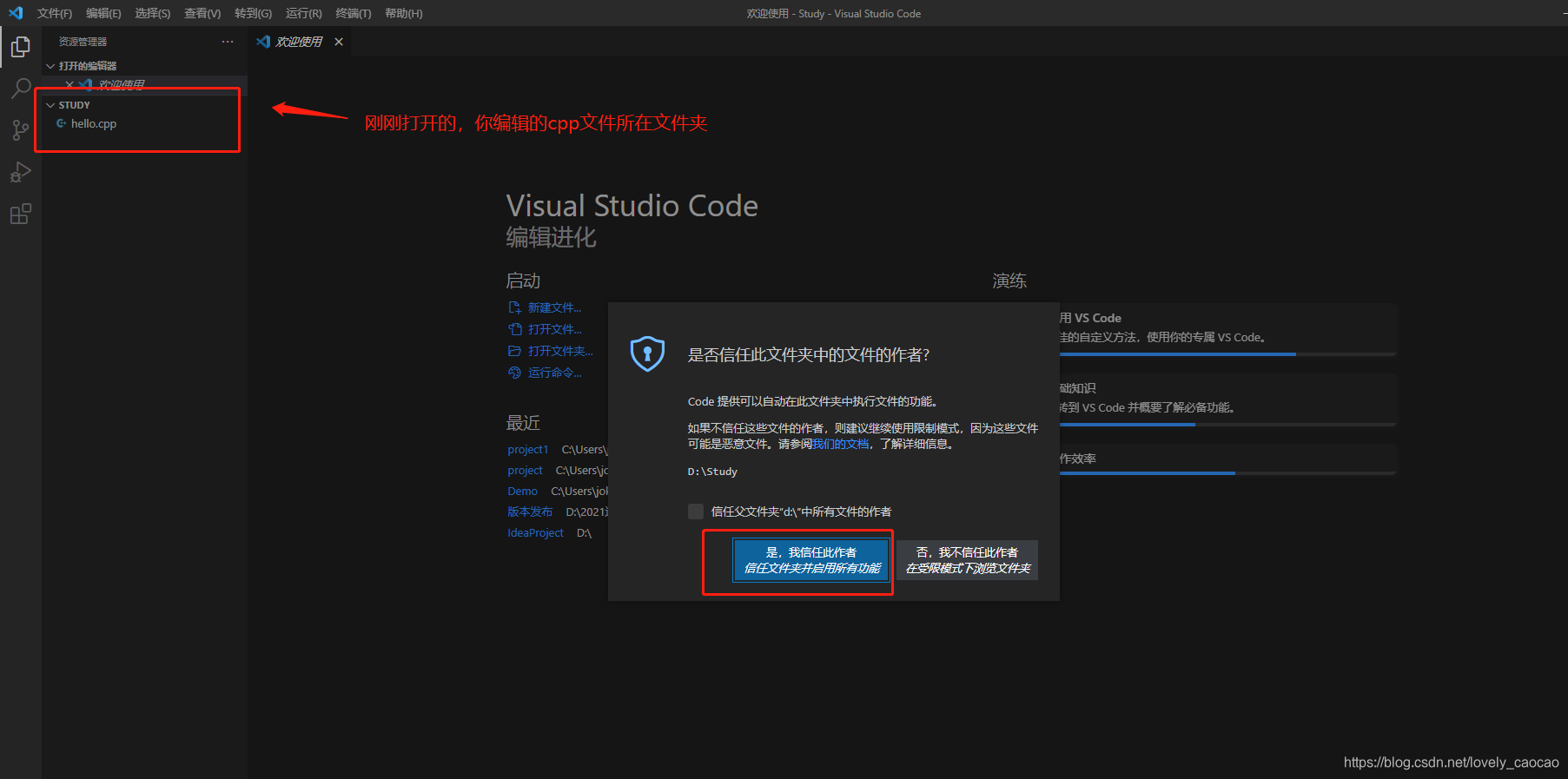Open the Source Control view icon
The image size is (1568, 779).
21,130
